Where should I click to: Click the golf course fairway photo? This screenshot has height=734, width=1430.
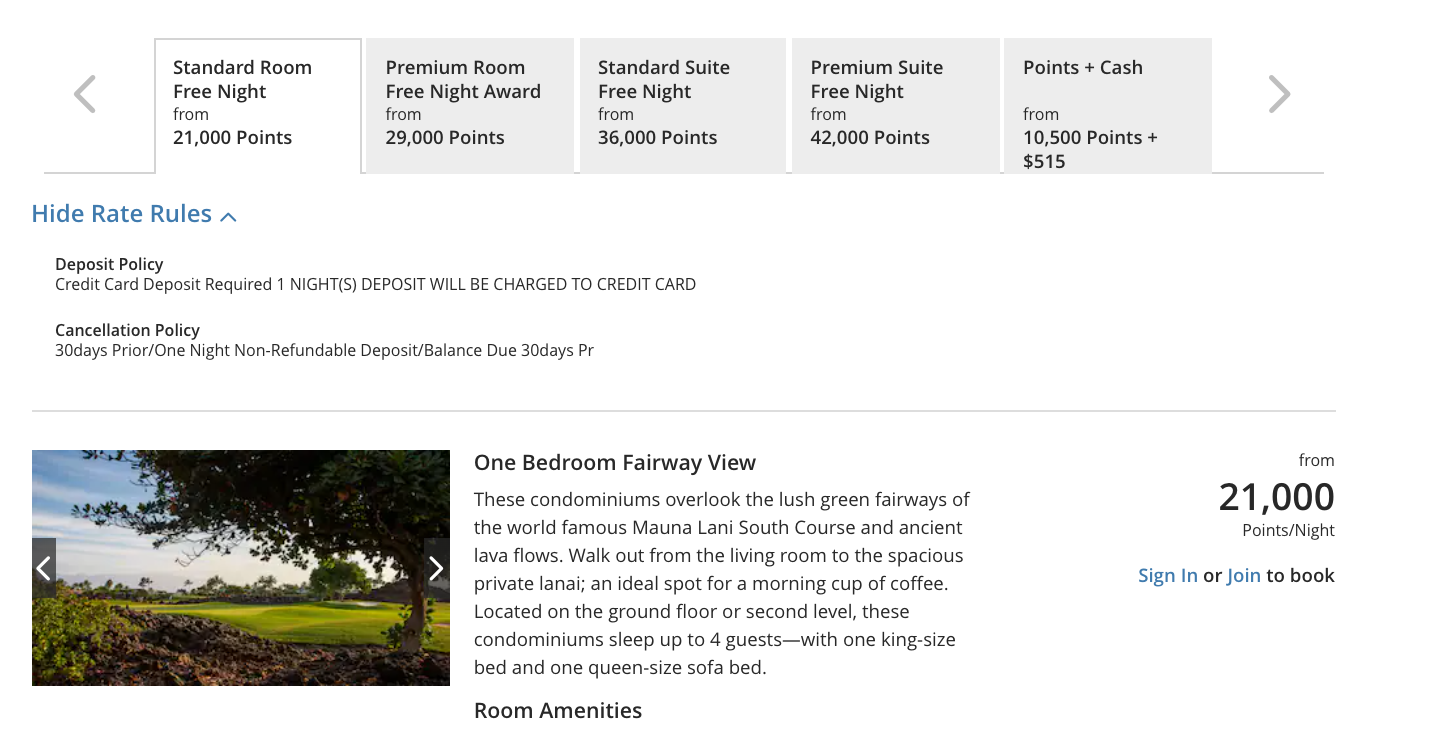(x=240, y=600)
